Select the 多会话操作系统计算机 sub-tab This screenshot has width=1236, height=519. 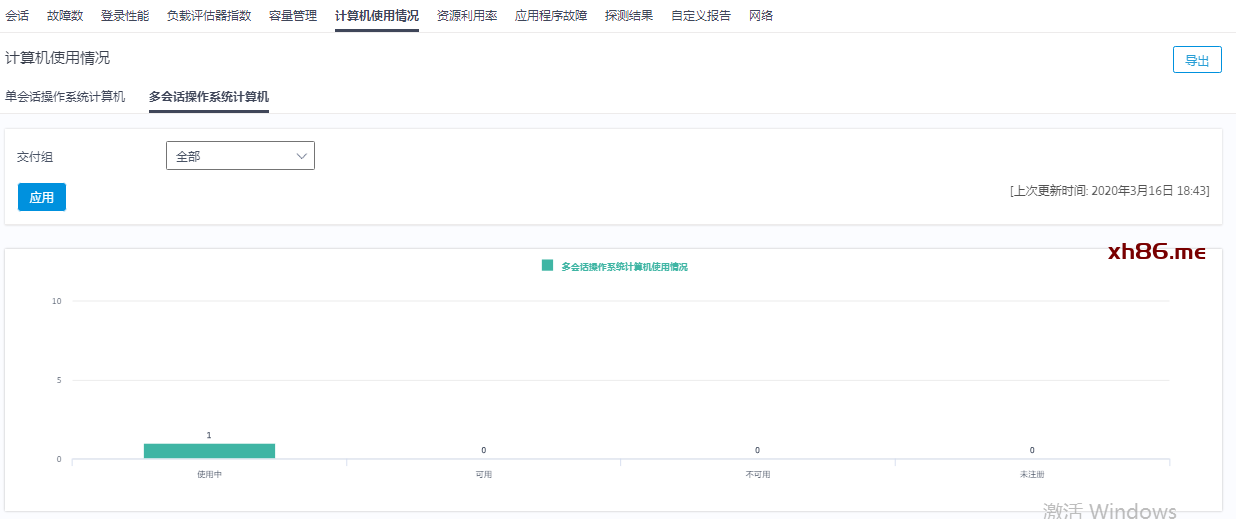coord(209,97)
